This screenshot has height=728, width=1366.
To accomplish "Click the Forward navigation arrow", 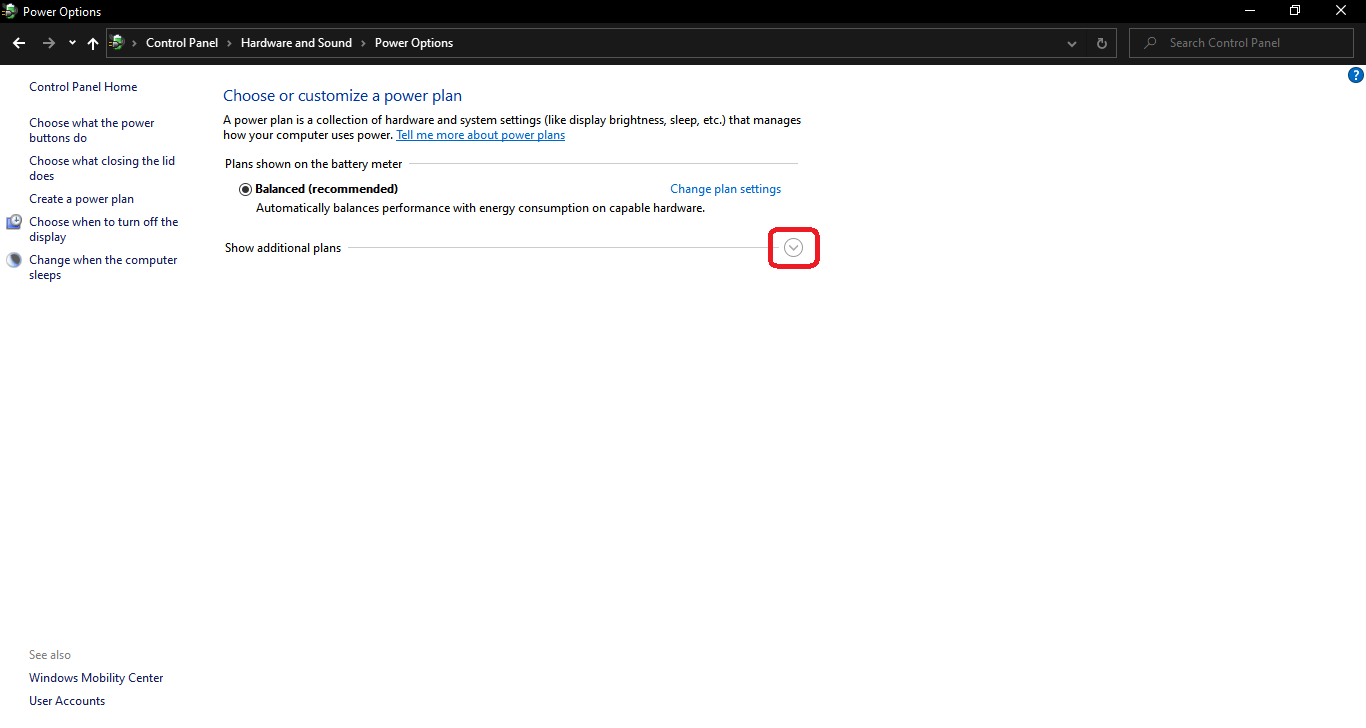I will coord(48,42).
